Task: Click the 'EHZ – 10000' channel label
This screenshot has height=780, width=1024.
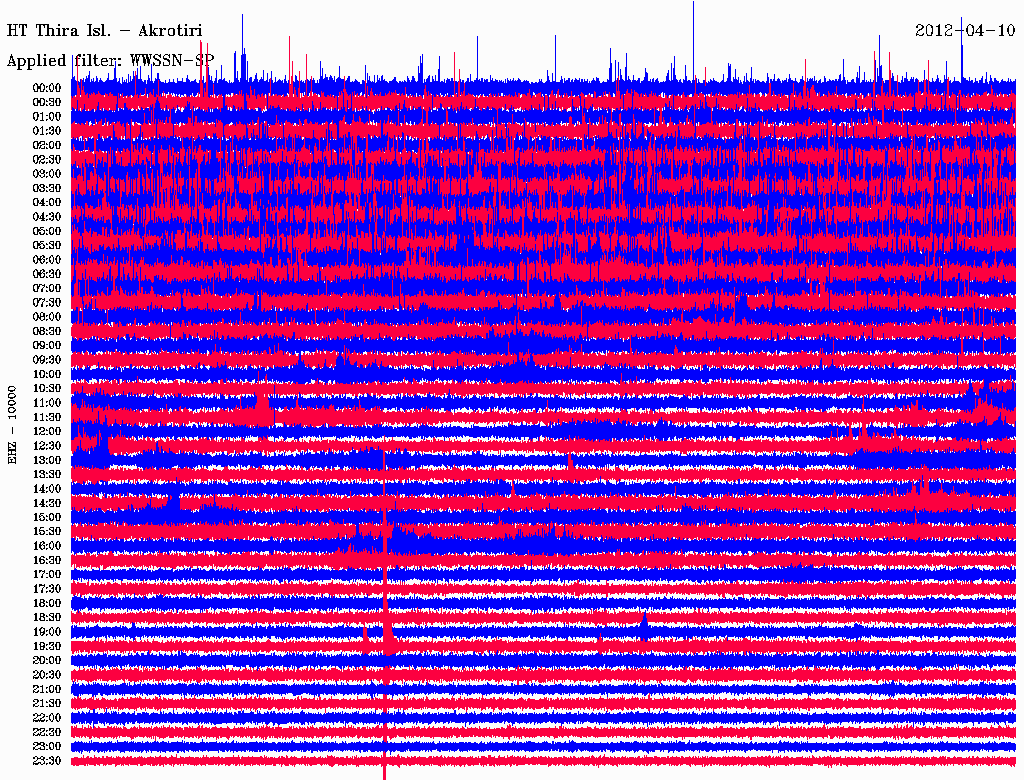Action: click(x=12, y=425)
